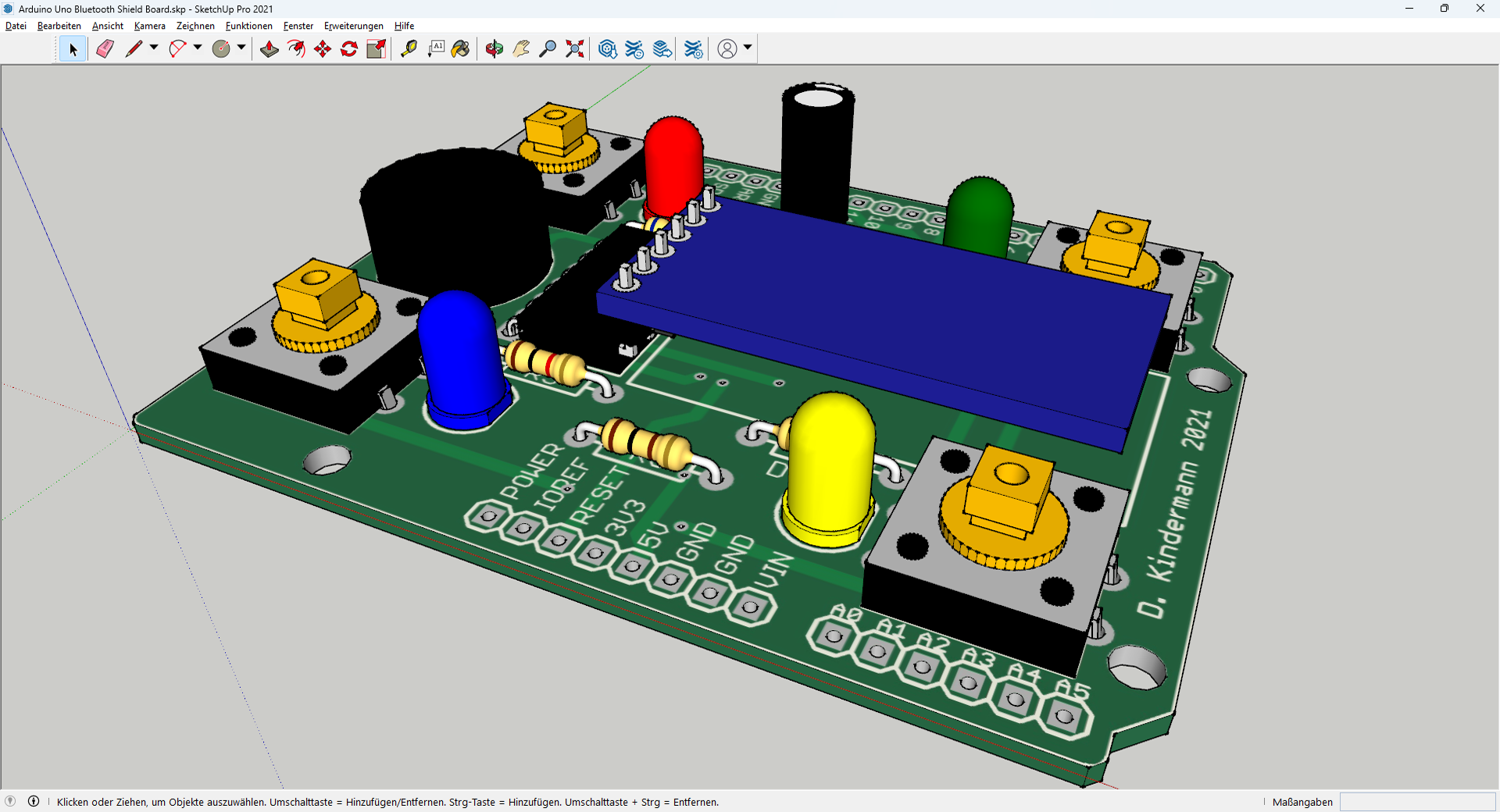Expand the Arc tool dropdown arrow
Viewport: 1500px width, 812px height.
click(x=198, y=48)
